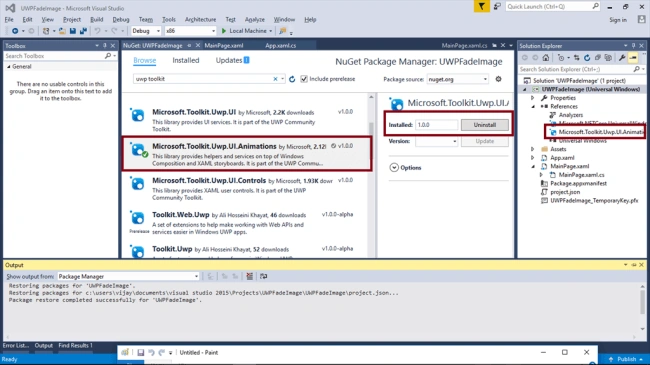This screenshot has height=365, width=650.
Task: Switch to the Installed tab
Action: (186, 61)
